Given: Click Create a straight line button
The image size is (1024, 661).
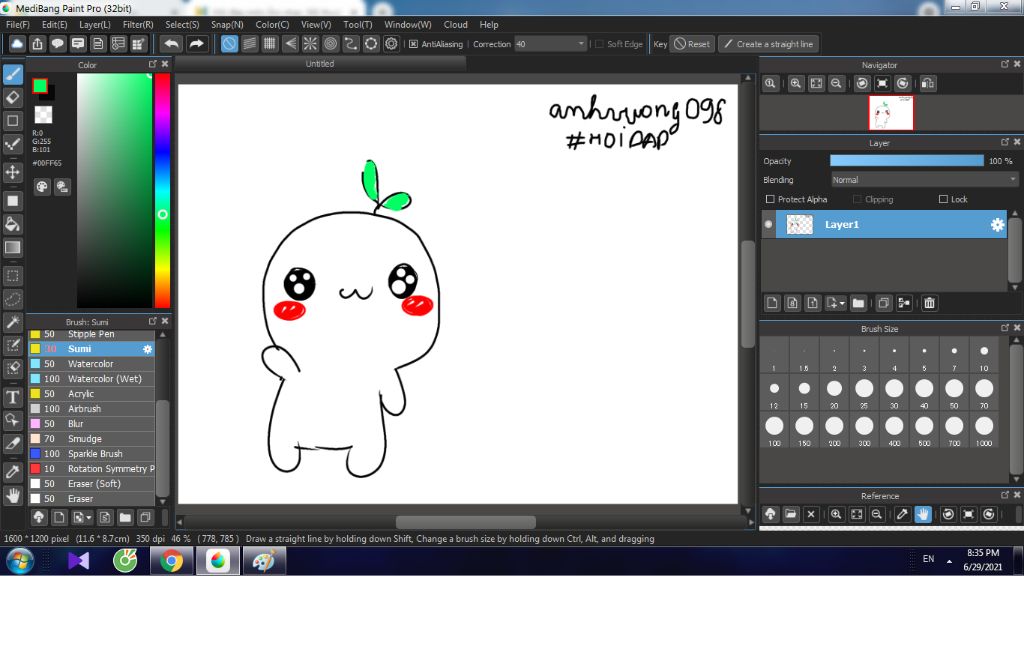Looking at the screenshot, I should 769,44.
